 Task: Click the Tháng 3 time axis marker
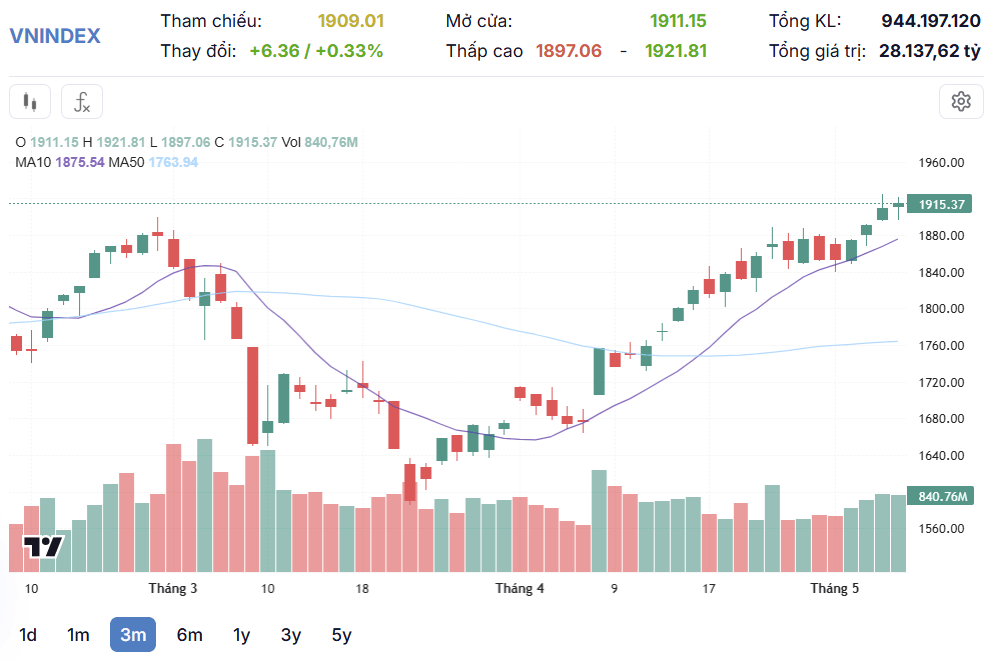point(173,588)
